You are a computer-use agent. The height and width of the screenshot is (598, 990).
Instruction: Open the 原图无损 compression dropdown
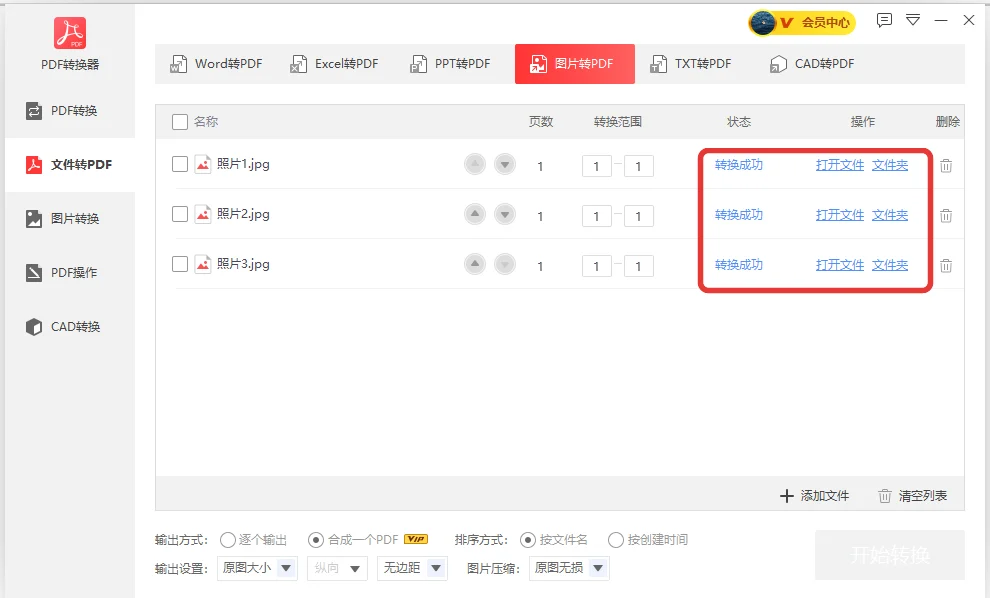569,568
